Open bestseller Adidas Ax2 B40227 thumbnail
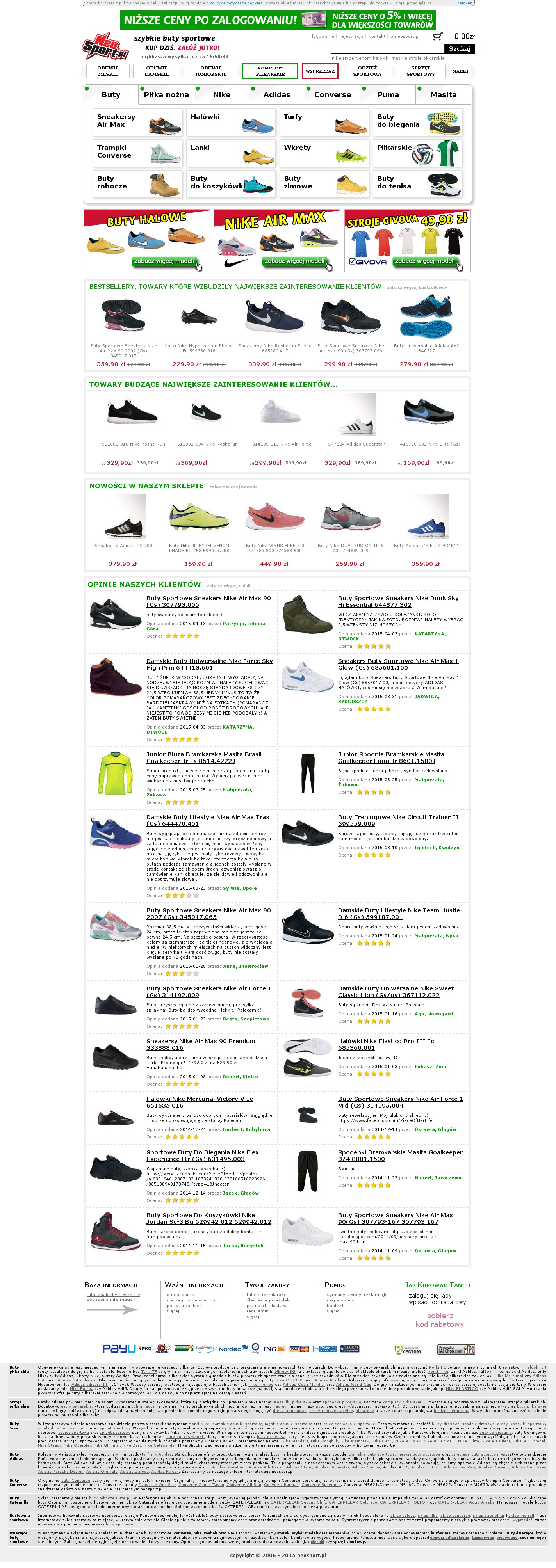The image size is (556, 1568). pyautogui.click(x=426, y=315)
